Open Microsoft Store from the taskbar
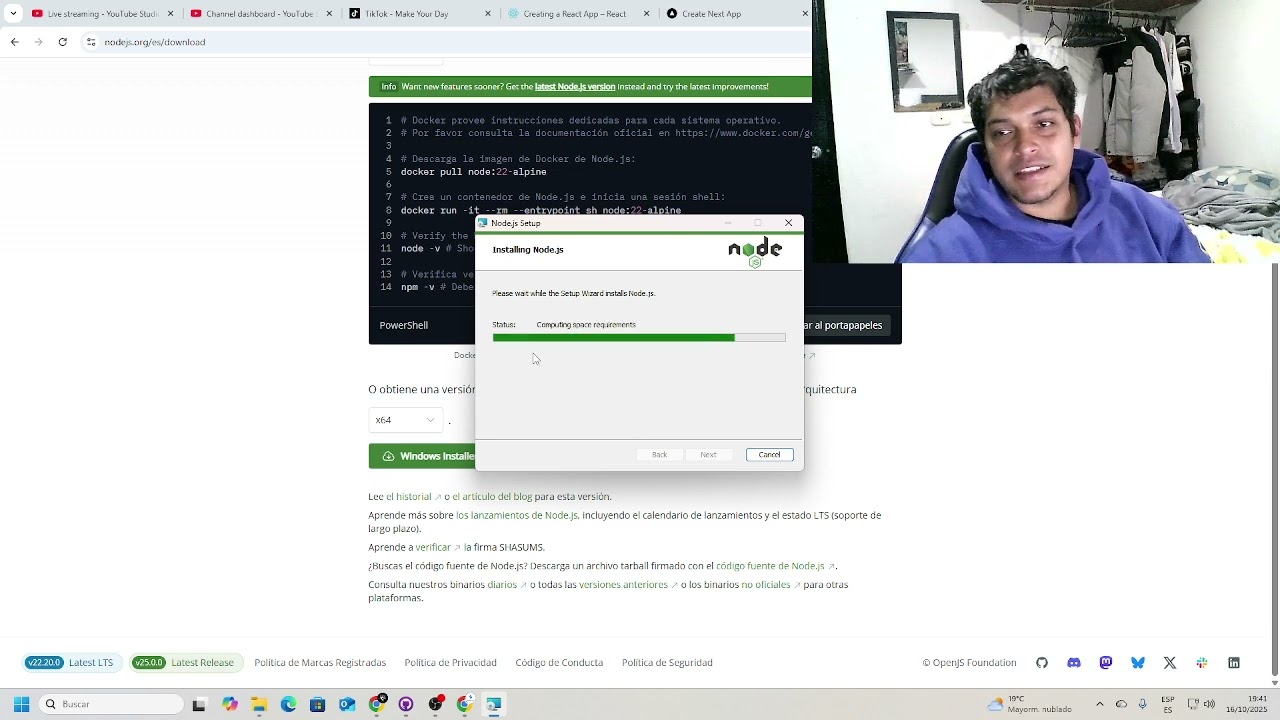Viewport: 1280px width, 720px height. (x=317, y=704)
